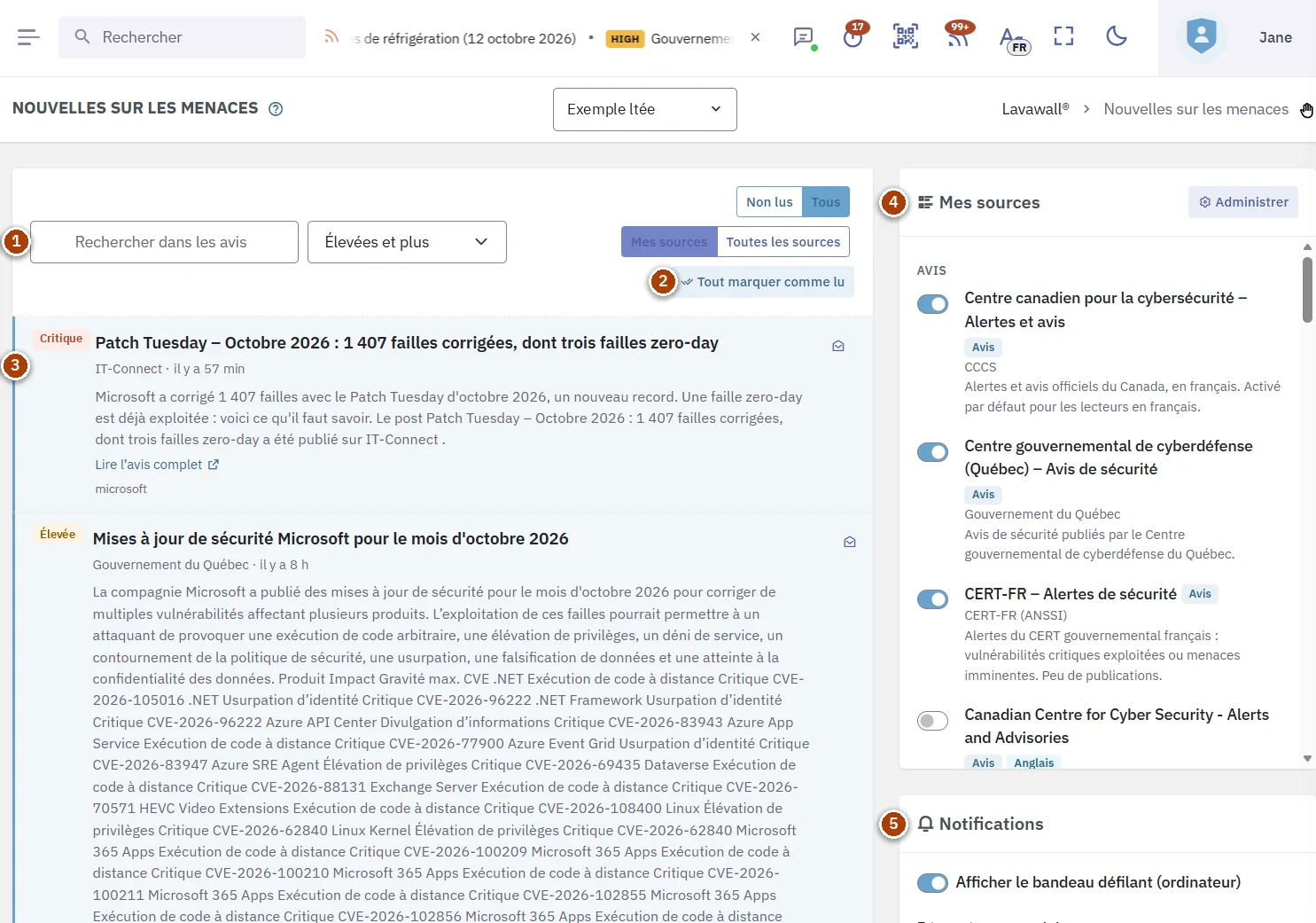Select the Non lus filter tab
Screen dimensions: 1316x923
pyautogui.click(x=769, y=202)
